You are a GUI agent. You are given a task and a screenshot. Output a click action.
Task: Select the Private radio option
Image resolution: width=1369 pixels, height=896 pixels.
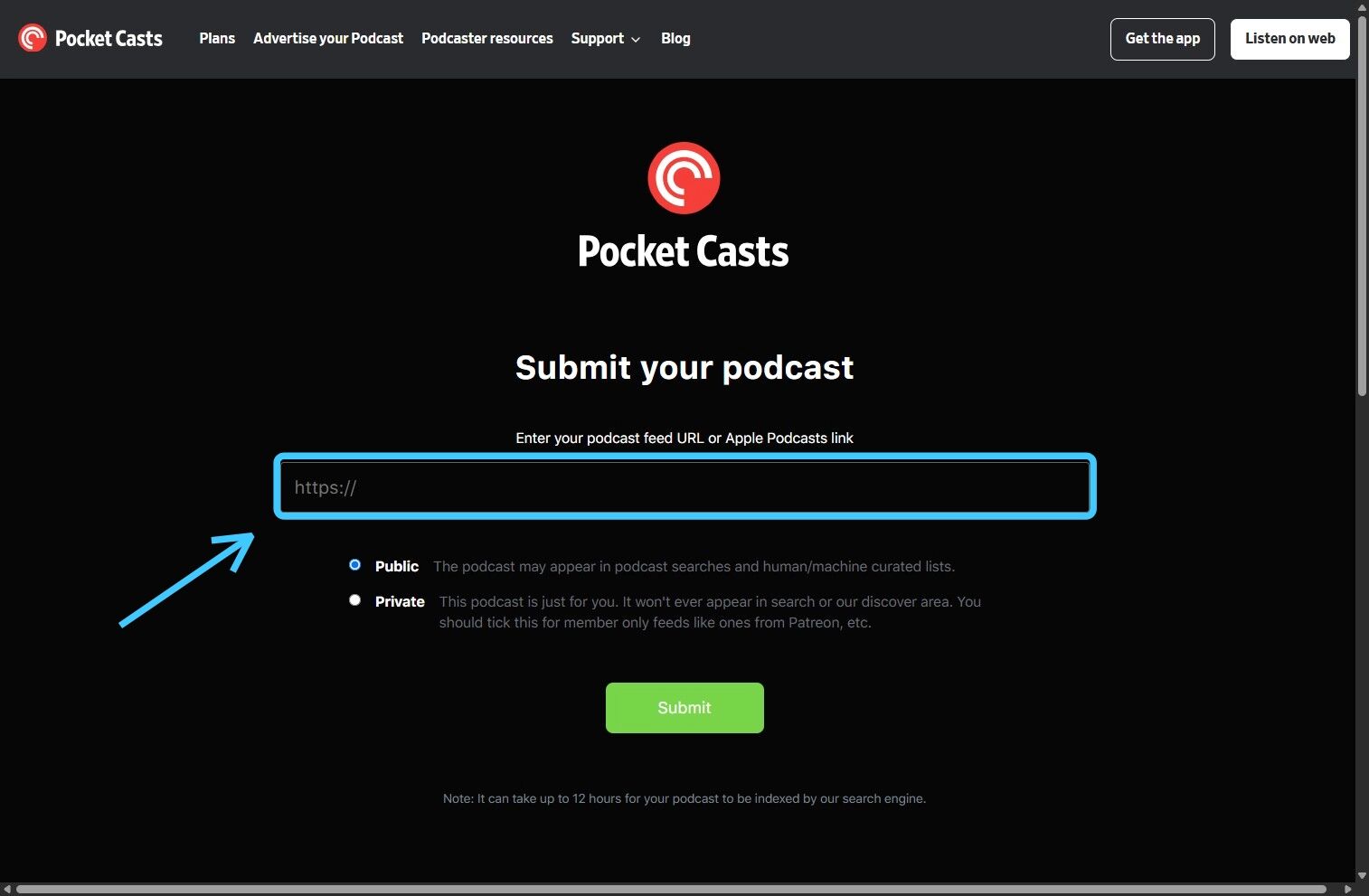pos(355,600)
